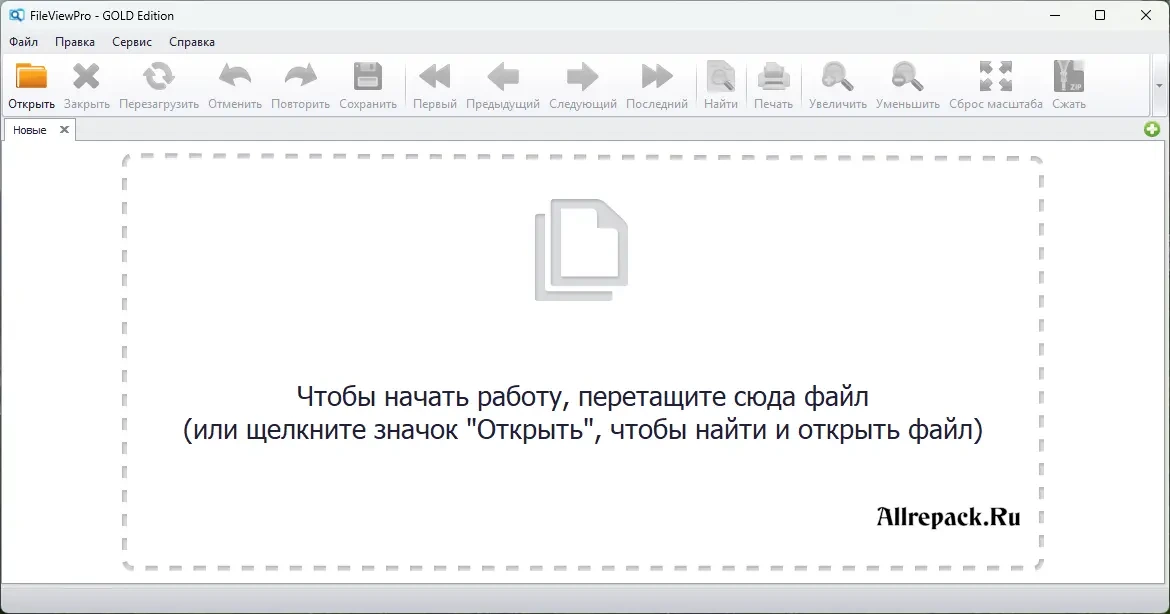
Task: Click the Сброс масштаба icon
Action: point(995,76)
